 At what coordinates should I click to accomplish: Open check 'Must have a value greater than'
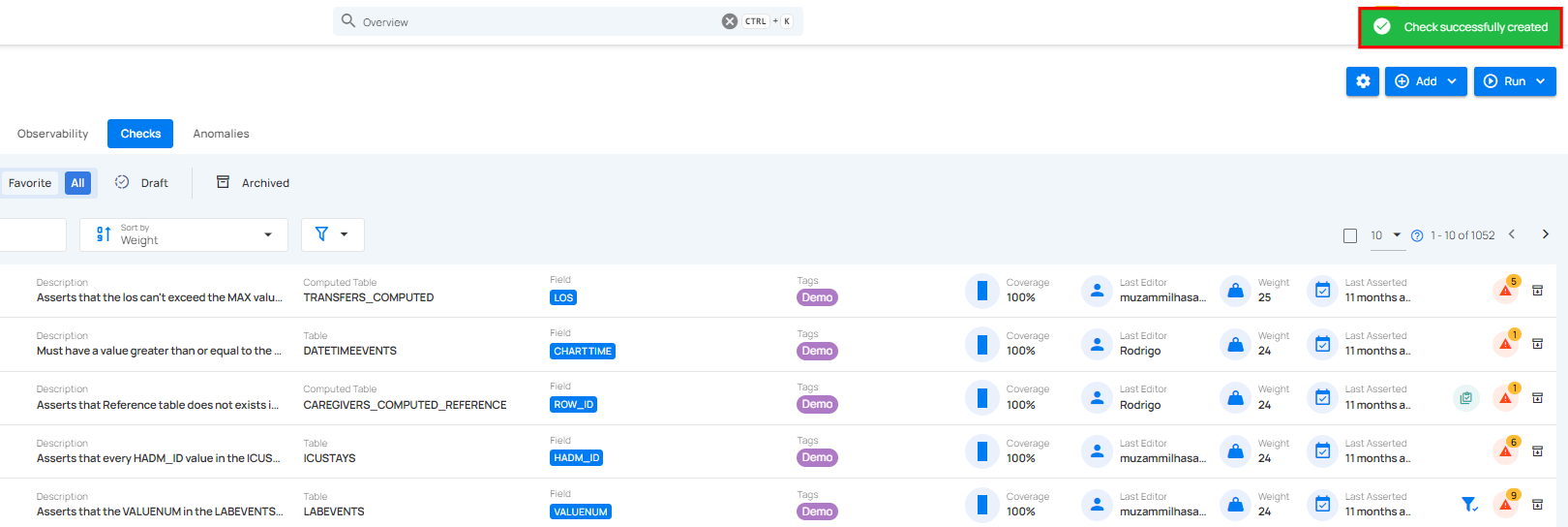(160, 351)
